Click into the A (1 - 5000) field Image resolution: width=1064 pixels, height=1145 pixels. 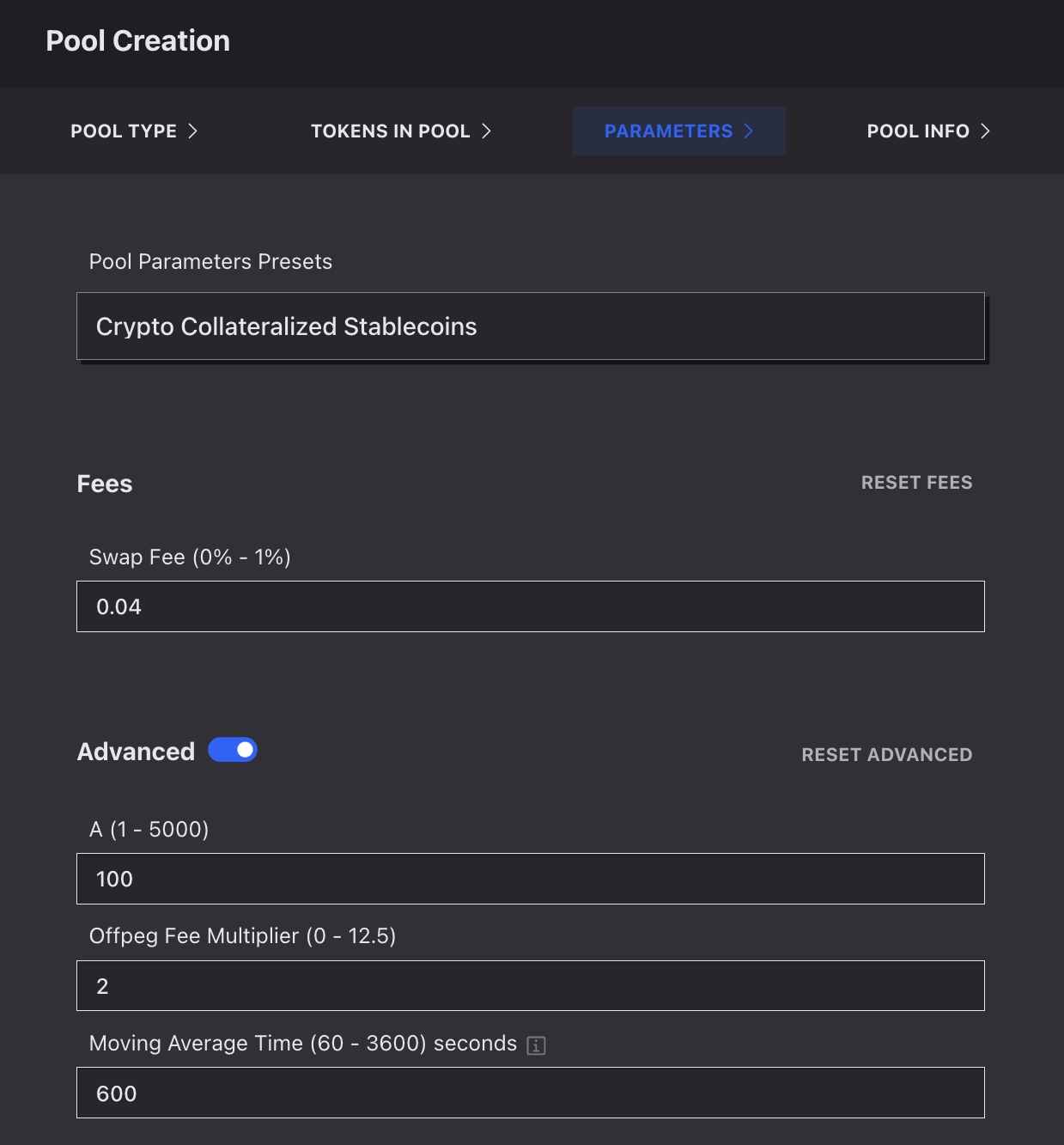[x=530, y=879]
